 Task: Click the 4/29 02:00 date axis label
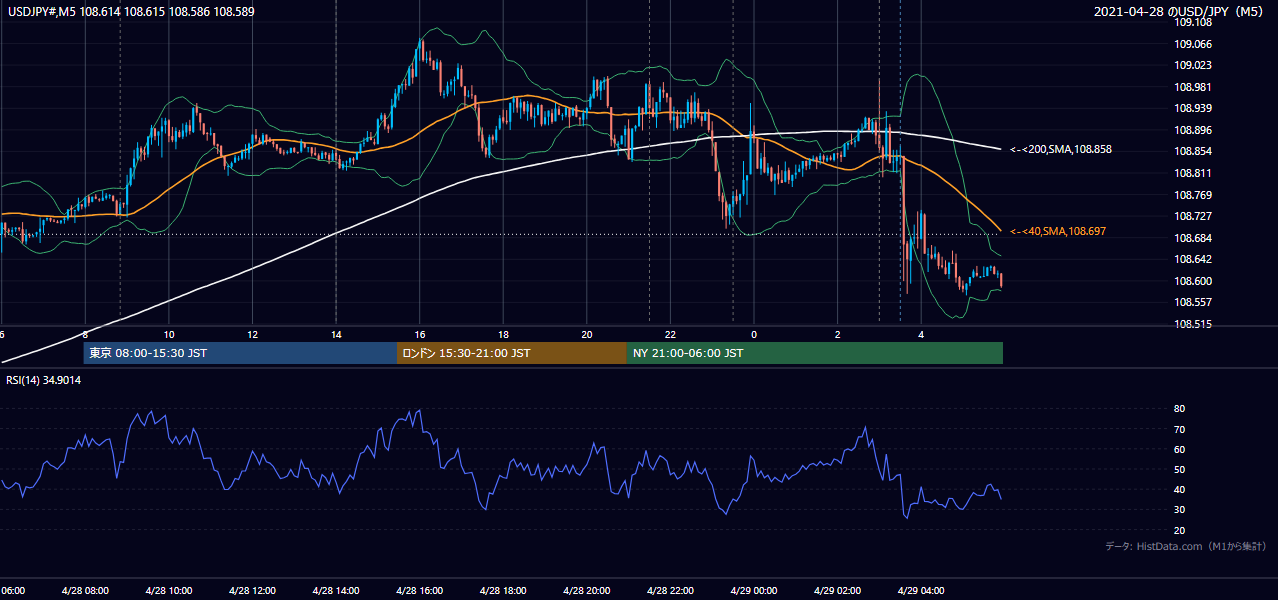click(837, 591)
